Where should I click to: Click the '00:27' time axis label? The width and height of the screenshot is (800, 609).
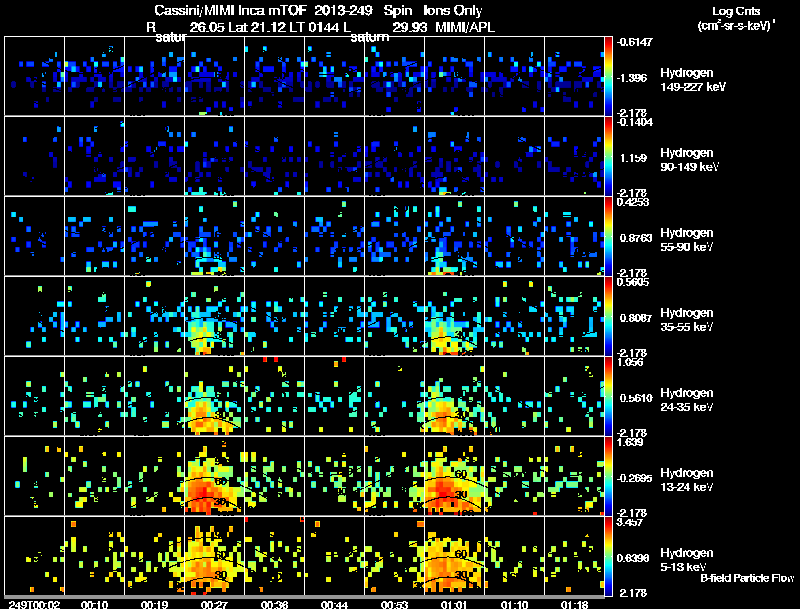click(x=214, y=604)
